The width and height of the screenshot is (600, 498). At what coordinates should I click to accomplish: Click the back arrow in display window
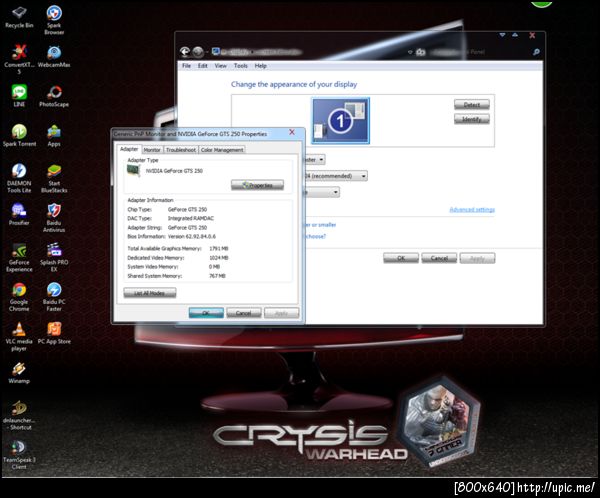pyautogui.click(x=185, y=51)
